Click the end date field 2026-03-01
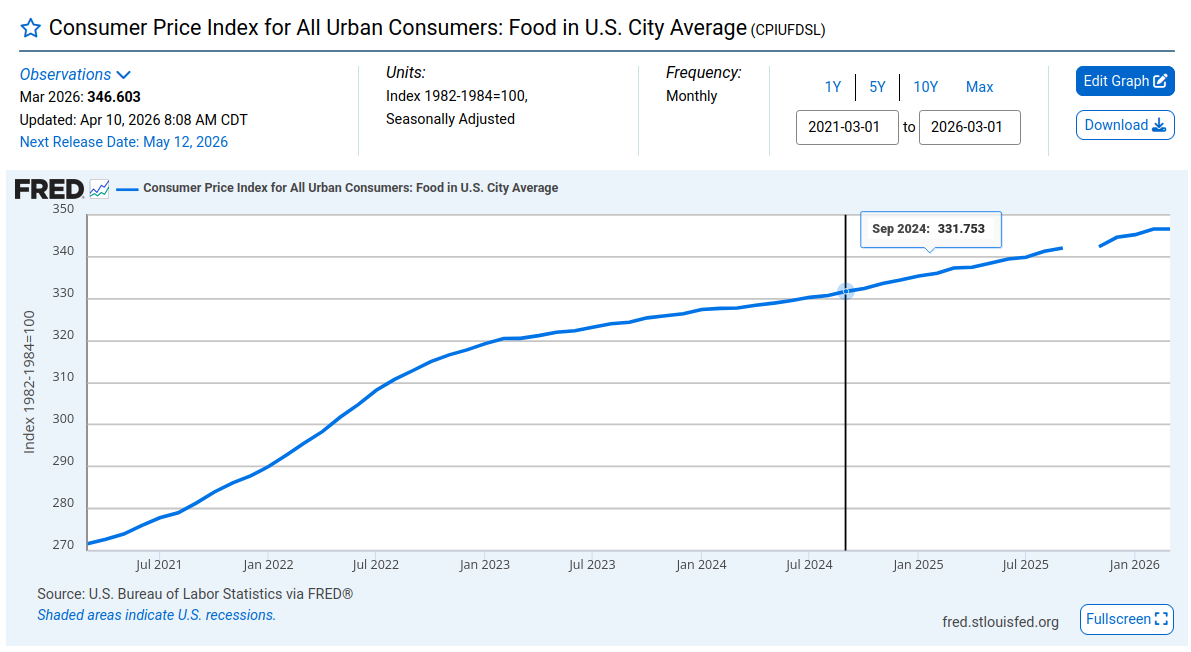1191x652 pixels. tap(969, 127)
